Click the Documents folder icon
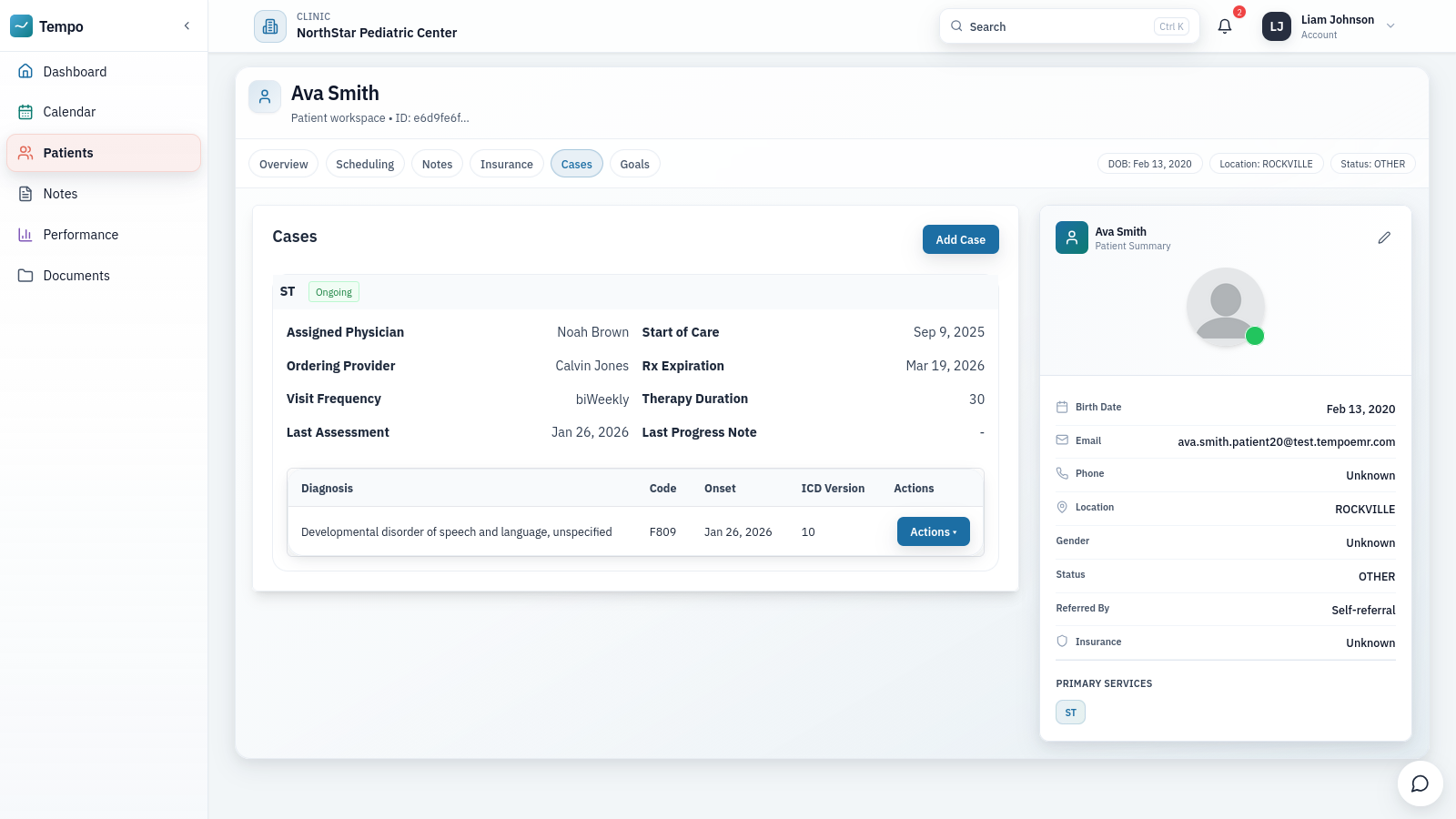1456x819 pixels. (x=25, y=276)
